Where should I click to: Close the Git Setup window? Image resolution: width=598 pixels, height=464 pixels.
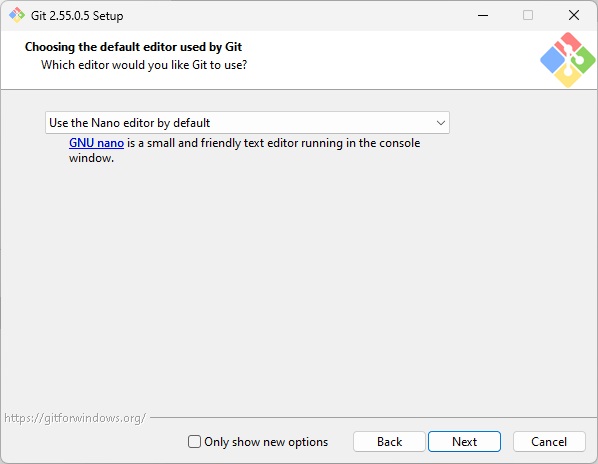pos(574,15)
